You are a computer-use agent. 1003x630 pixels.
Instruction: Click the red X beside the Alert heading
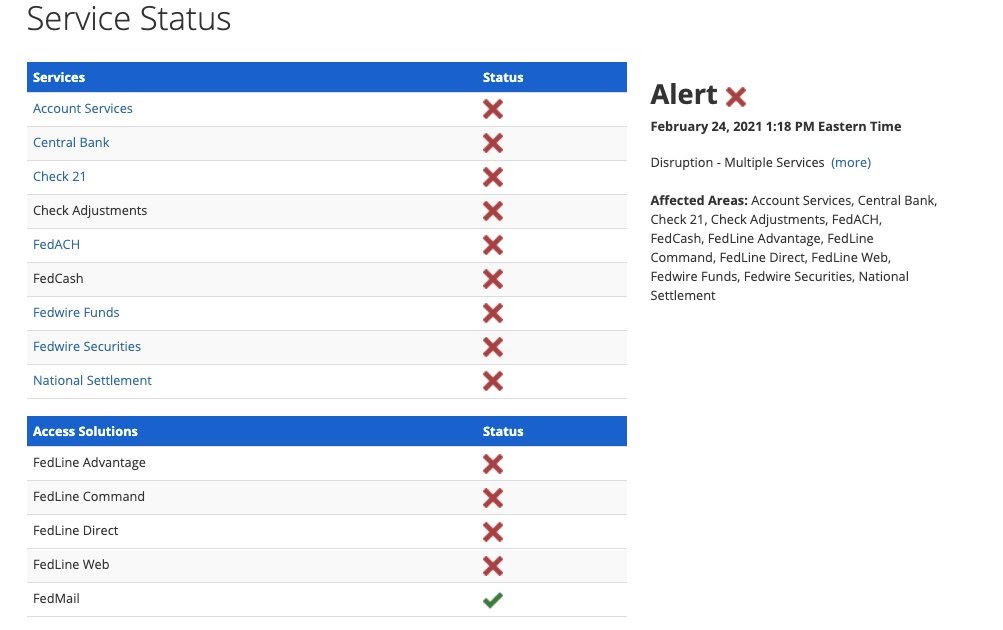point(736,97)
